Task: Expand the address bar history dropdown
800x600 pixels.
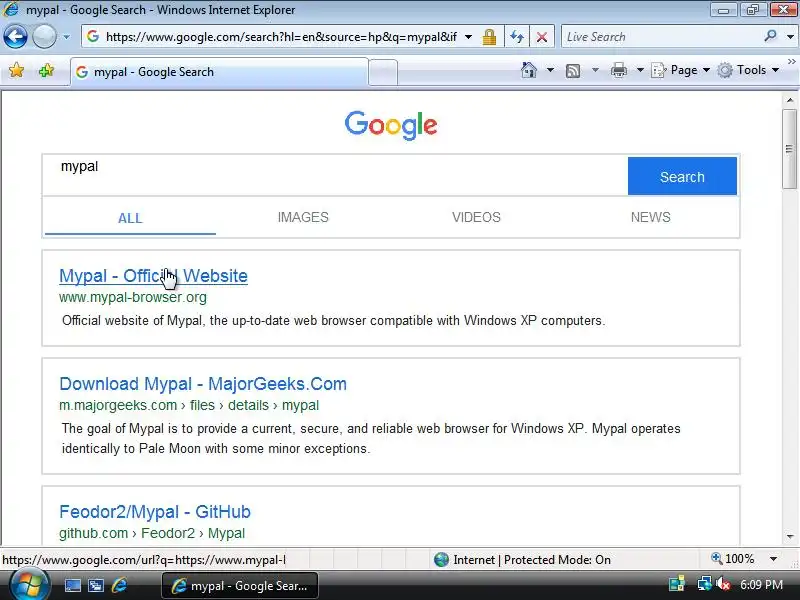Action: pyautogui.click(x=468, y=37)
